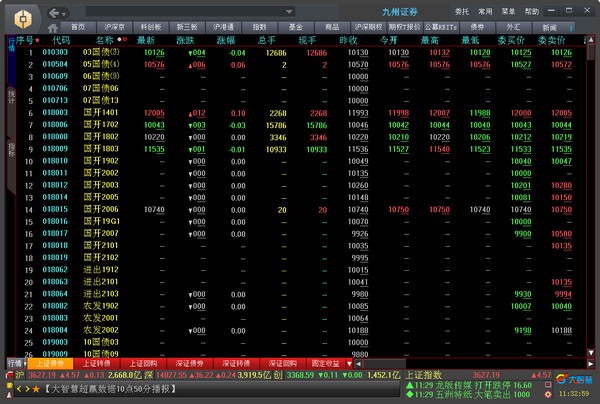Sort by the 最新 column header

coord(146,40)
